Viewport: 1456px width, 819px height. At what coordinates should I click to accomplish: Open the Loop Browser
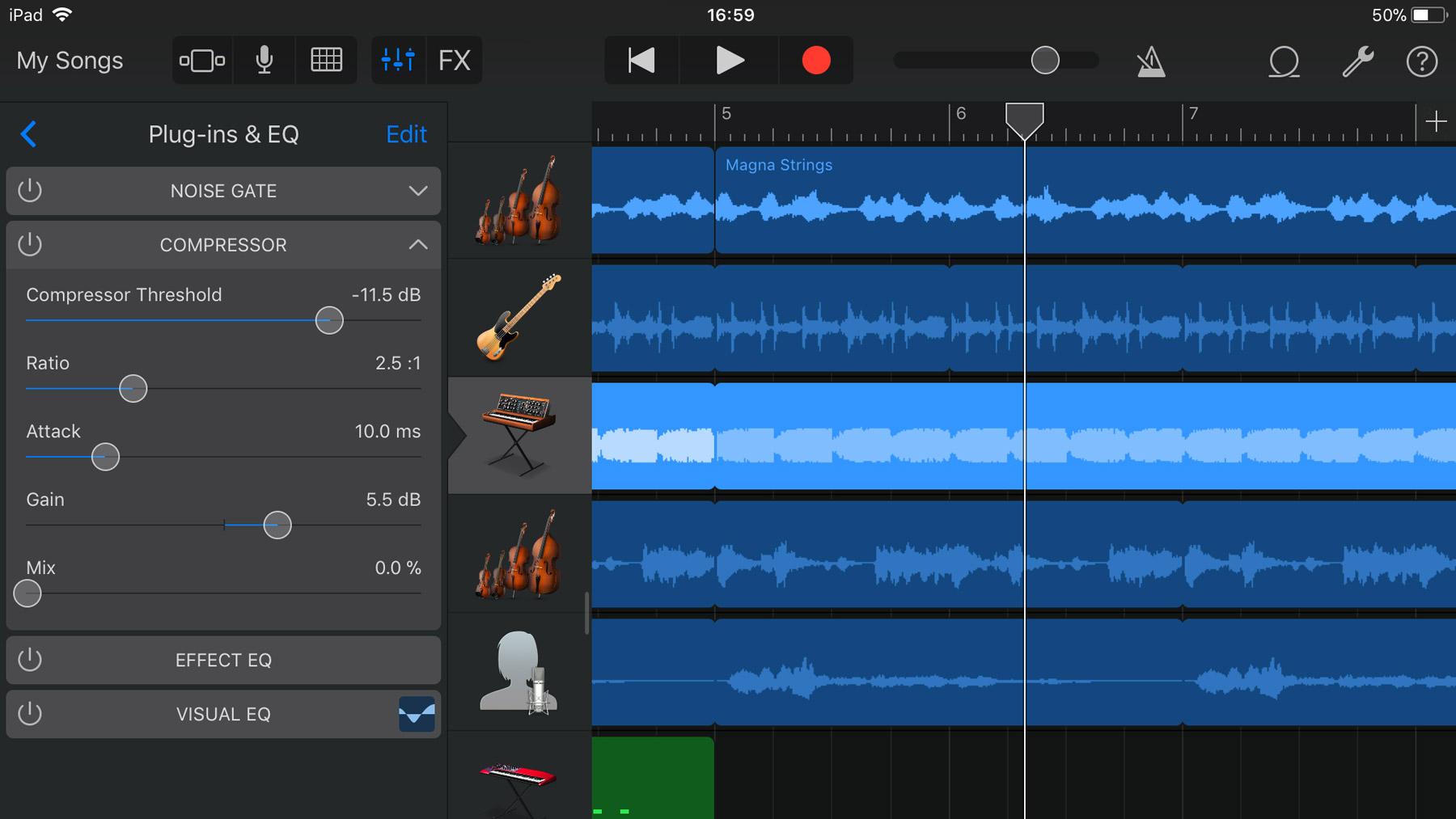pyautogui.click(x=1285, y=60)
